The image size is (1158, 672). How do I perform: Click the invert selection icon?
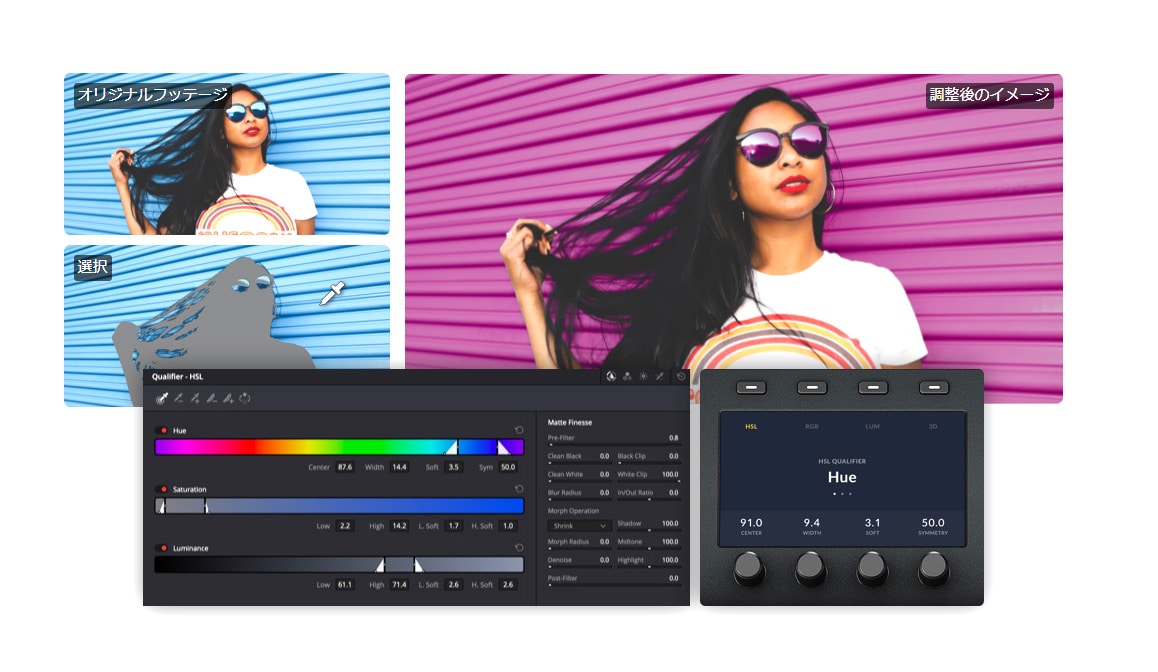245,398
